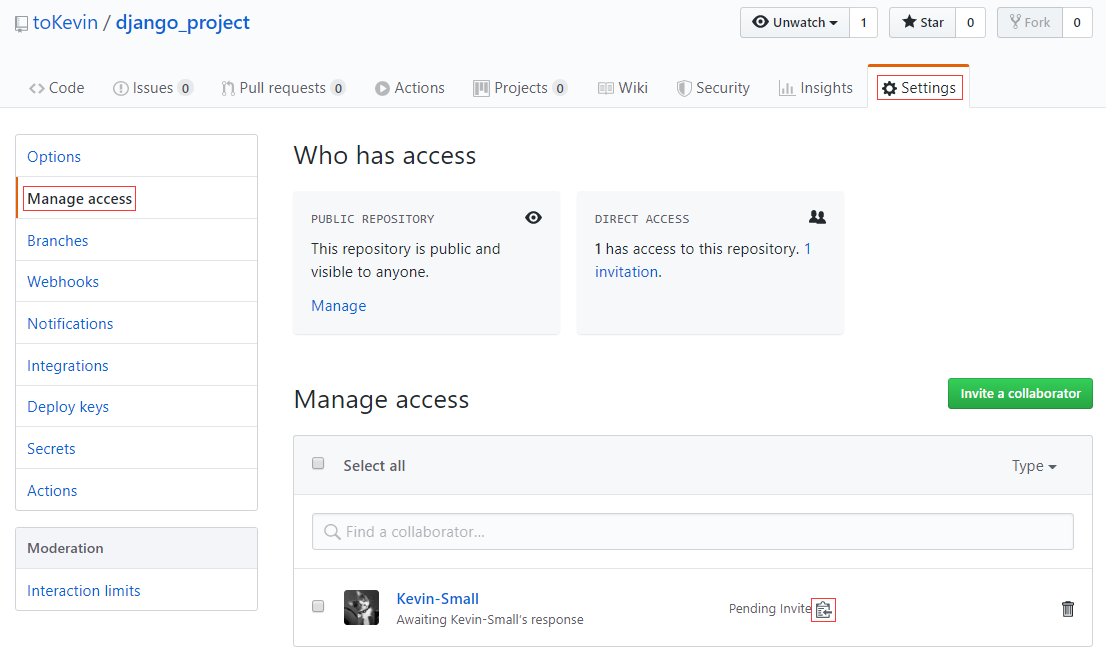The height and width of the screenshot is (656, 1106).
Task: Switch to the Actions repository tab
Action: (x=410, y=88)
